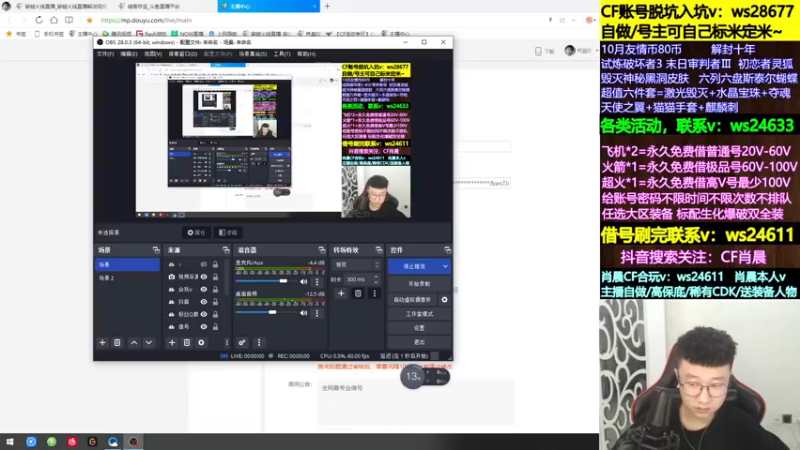Unlock the 合玩v source lock icon

point(215,289)
